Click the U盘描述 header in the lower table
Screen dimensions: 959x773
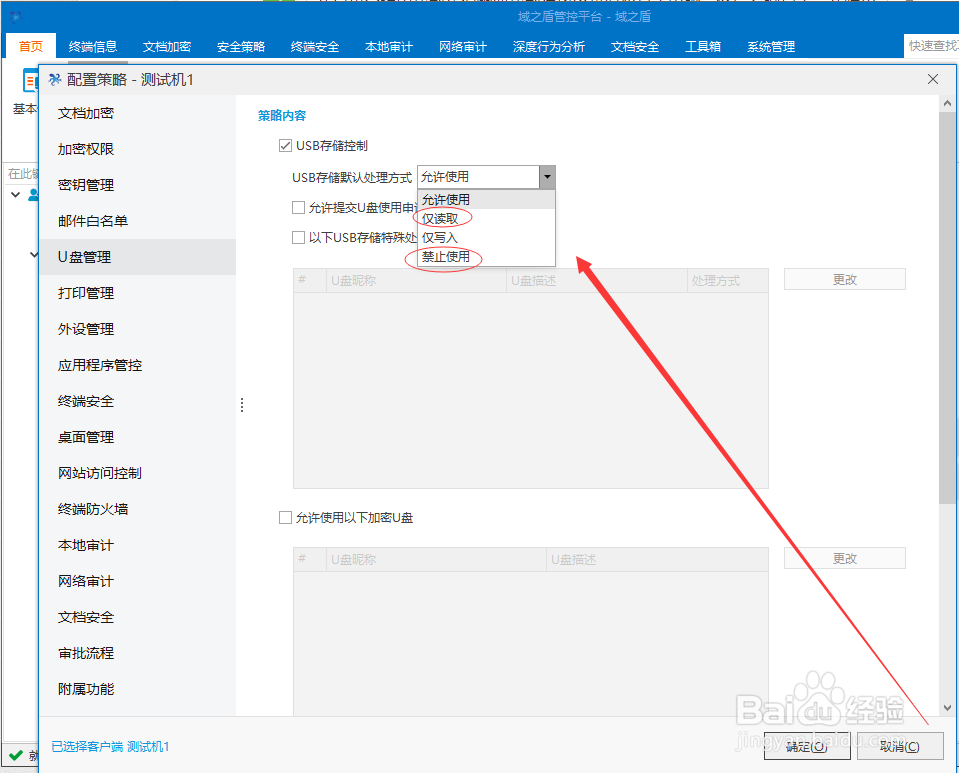click(657, 560)
